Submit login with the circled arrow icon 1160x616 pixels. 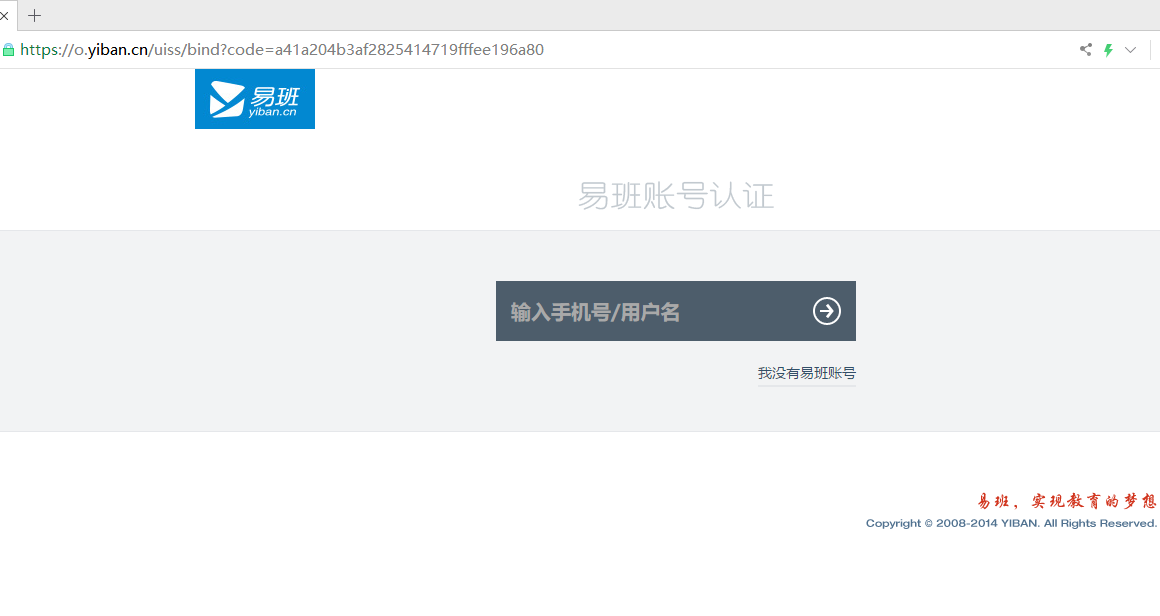point(826,311)
